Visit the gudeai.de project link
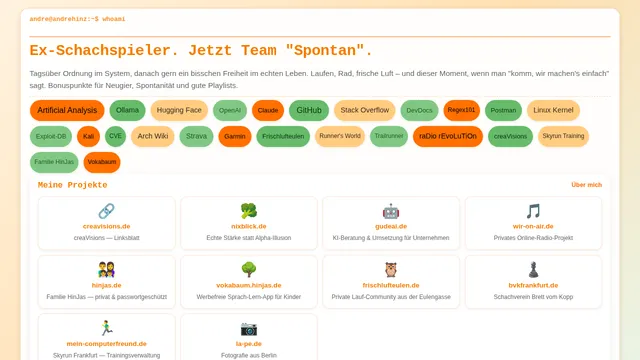The width and height of the screenshot is (640, 360). (391, 226)
